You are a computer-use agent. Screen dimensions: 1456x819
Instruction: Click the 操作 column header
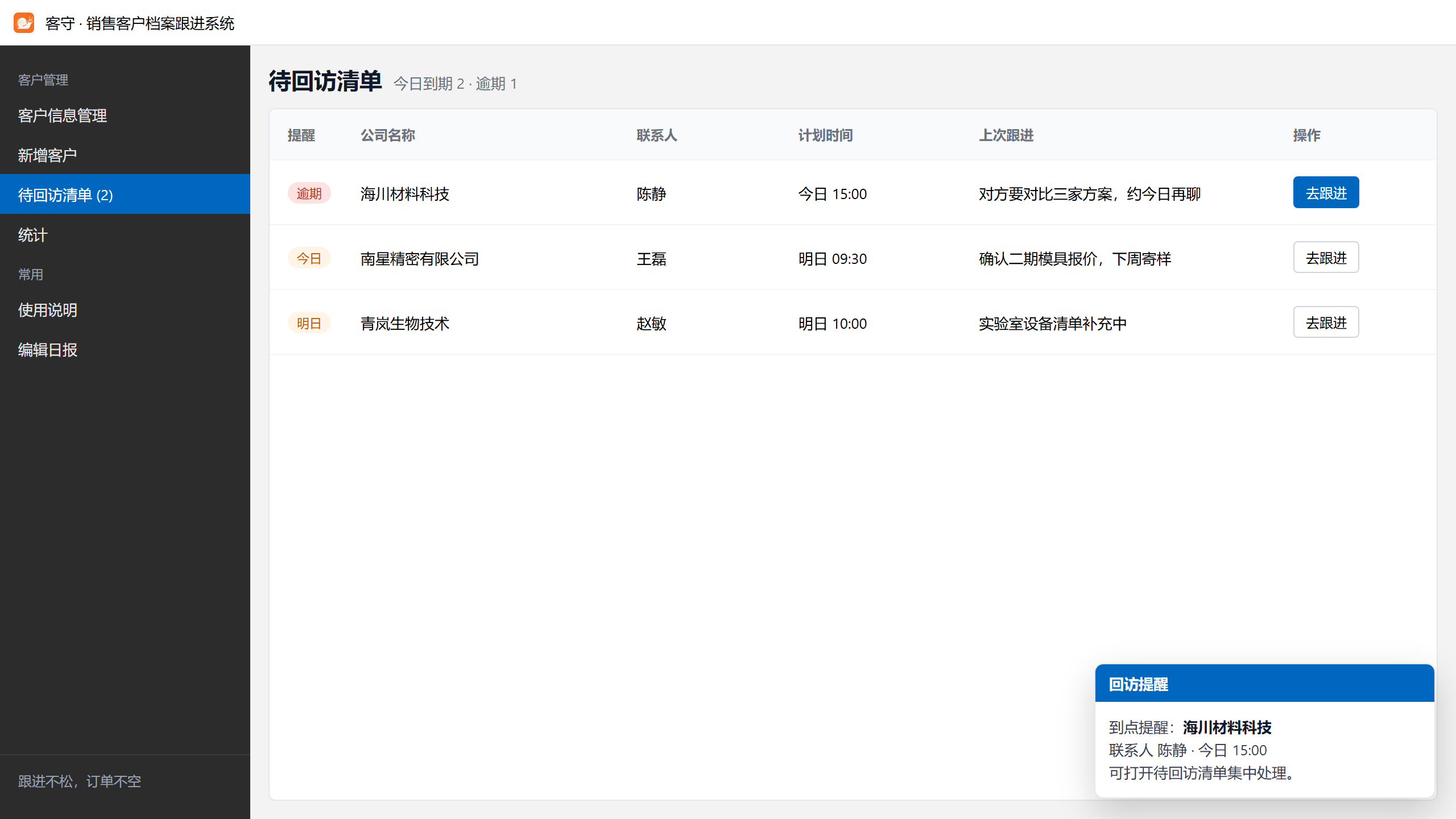coord(1307,135)
